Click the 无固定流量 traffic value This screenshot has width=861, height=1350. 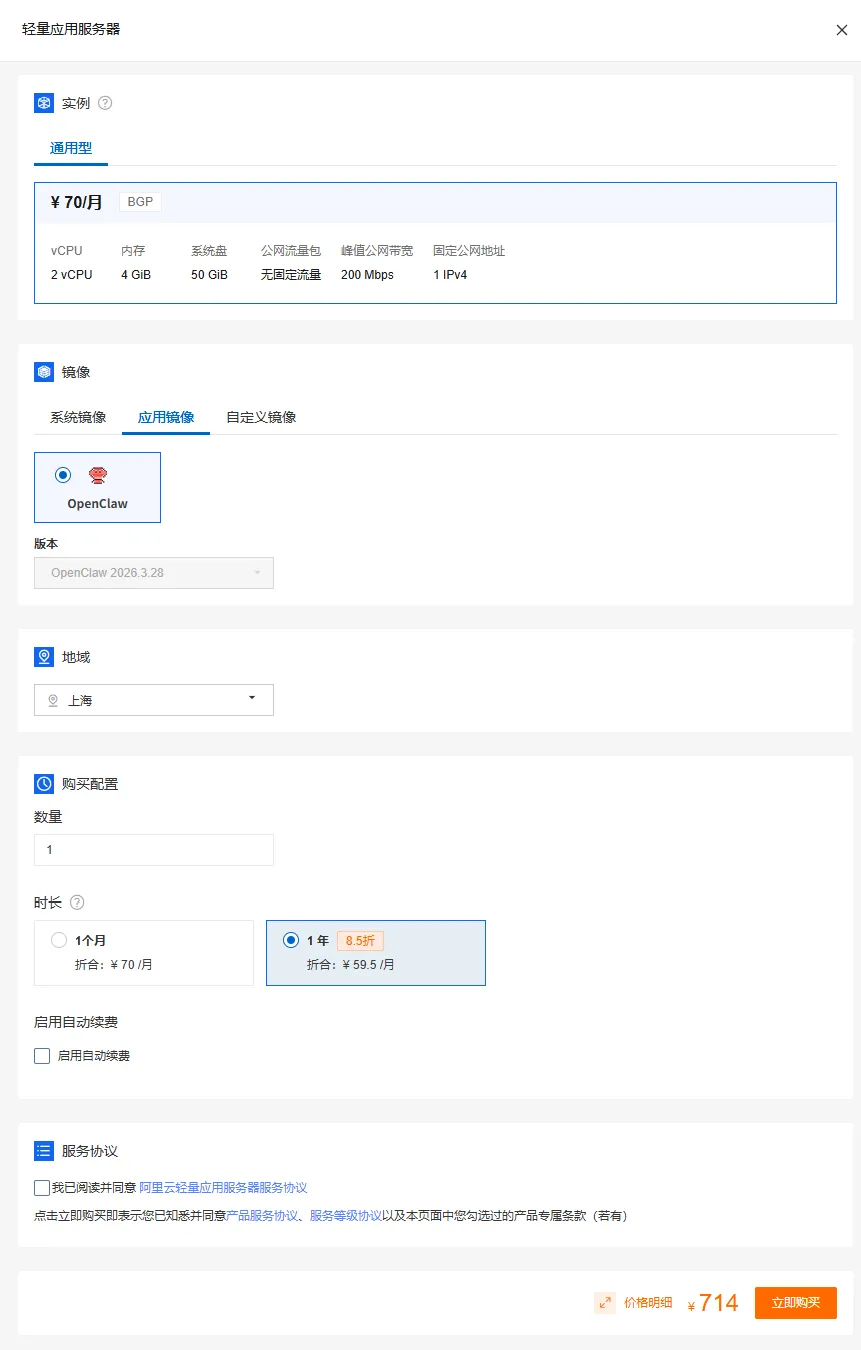(x=291, y=275)
